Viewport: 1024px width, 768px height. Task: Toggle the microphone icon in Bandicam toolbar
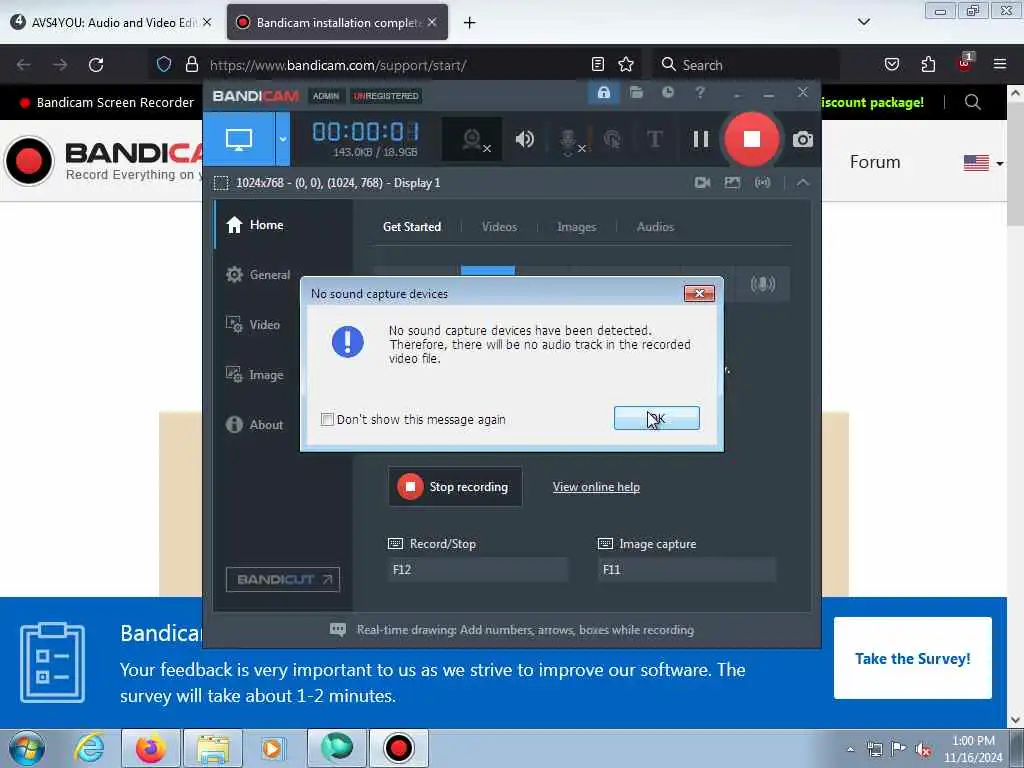click(569, 140)
